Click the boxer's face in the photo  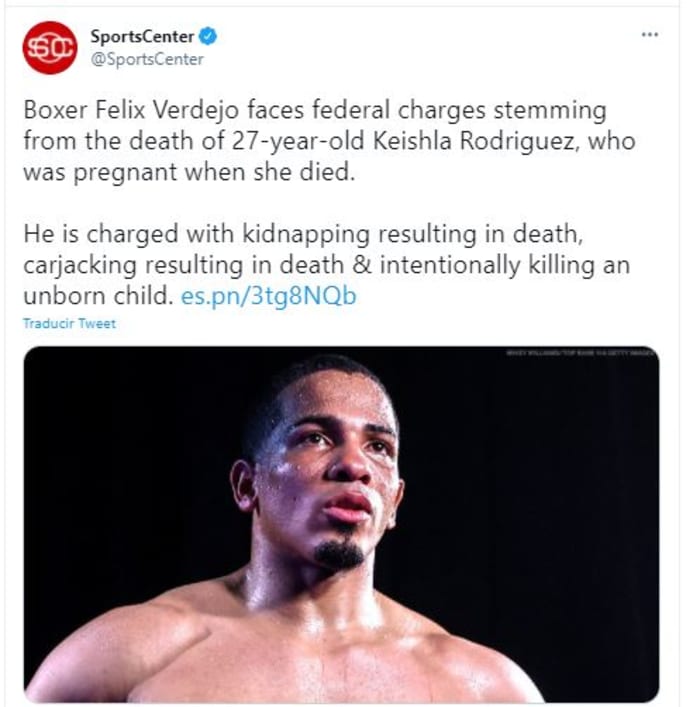point(332,470)
